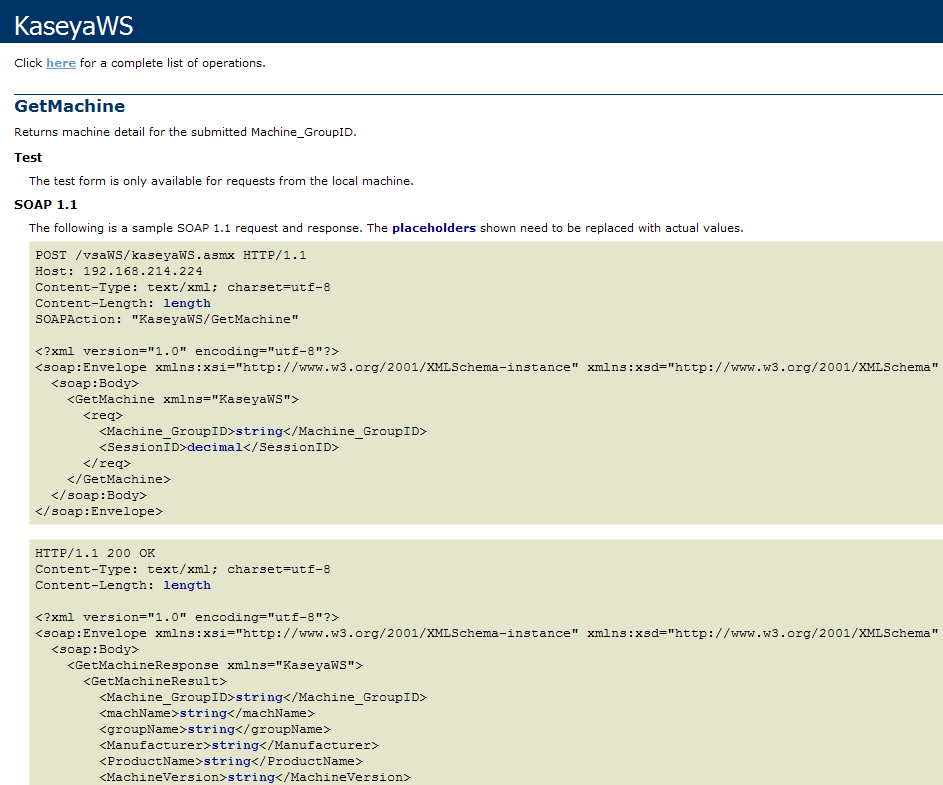Image resolution: width=943 pixels, height=785 pixels.
Task: Open the 'here' link for complete operations list
Action: [x=61, y=63]
